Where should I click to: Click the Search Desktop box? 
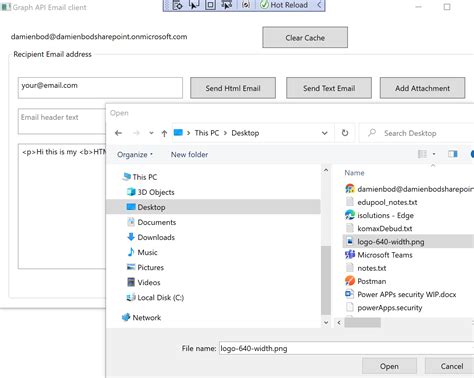click(417, 133)
